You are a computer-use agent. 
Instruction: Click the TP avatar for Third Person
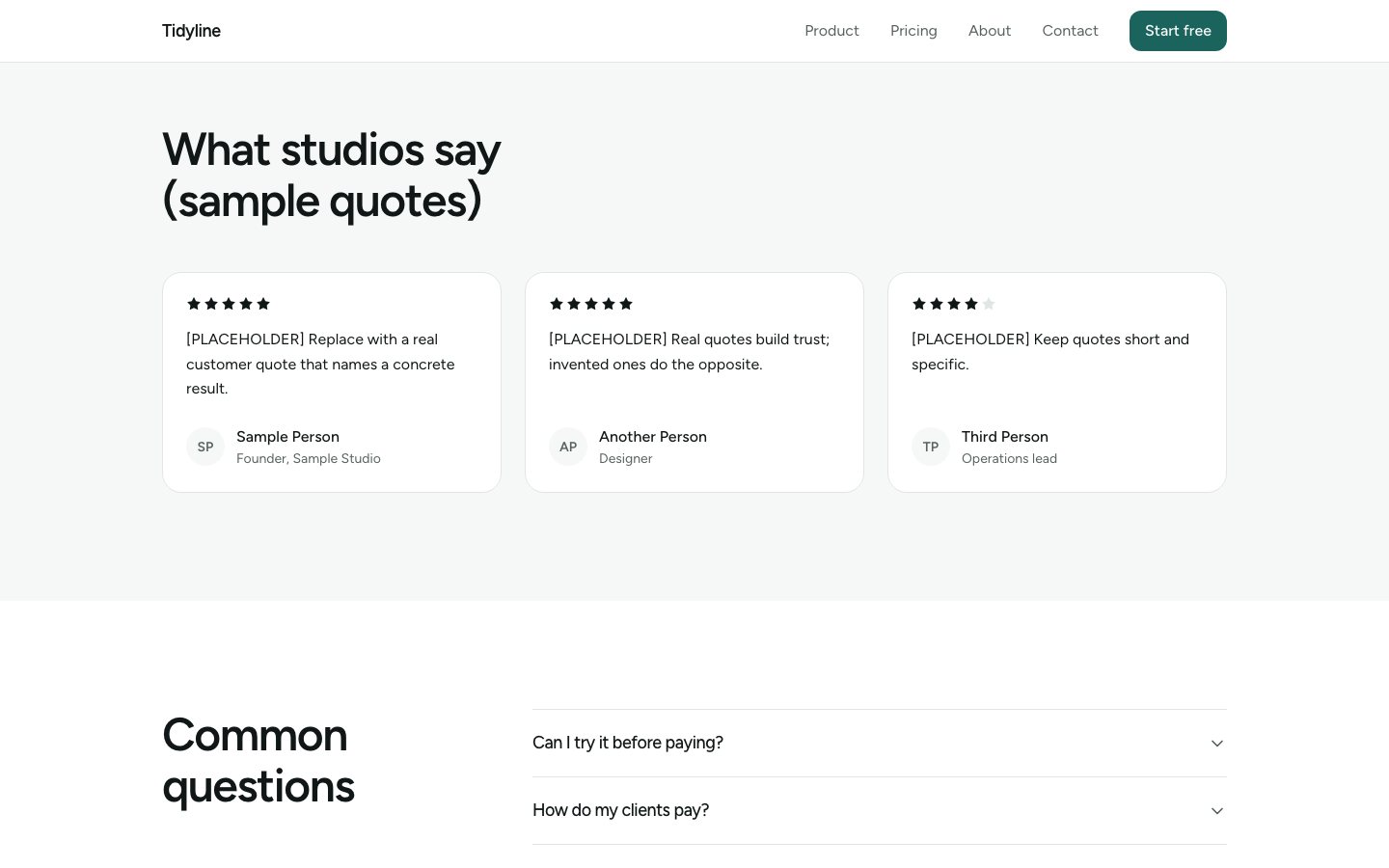[931, 447]
